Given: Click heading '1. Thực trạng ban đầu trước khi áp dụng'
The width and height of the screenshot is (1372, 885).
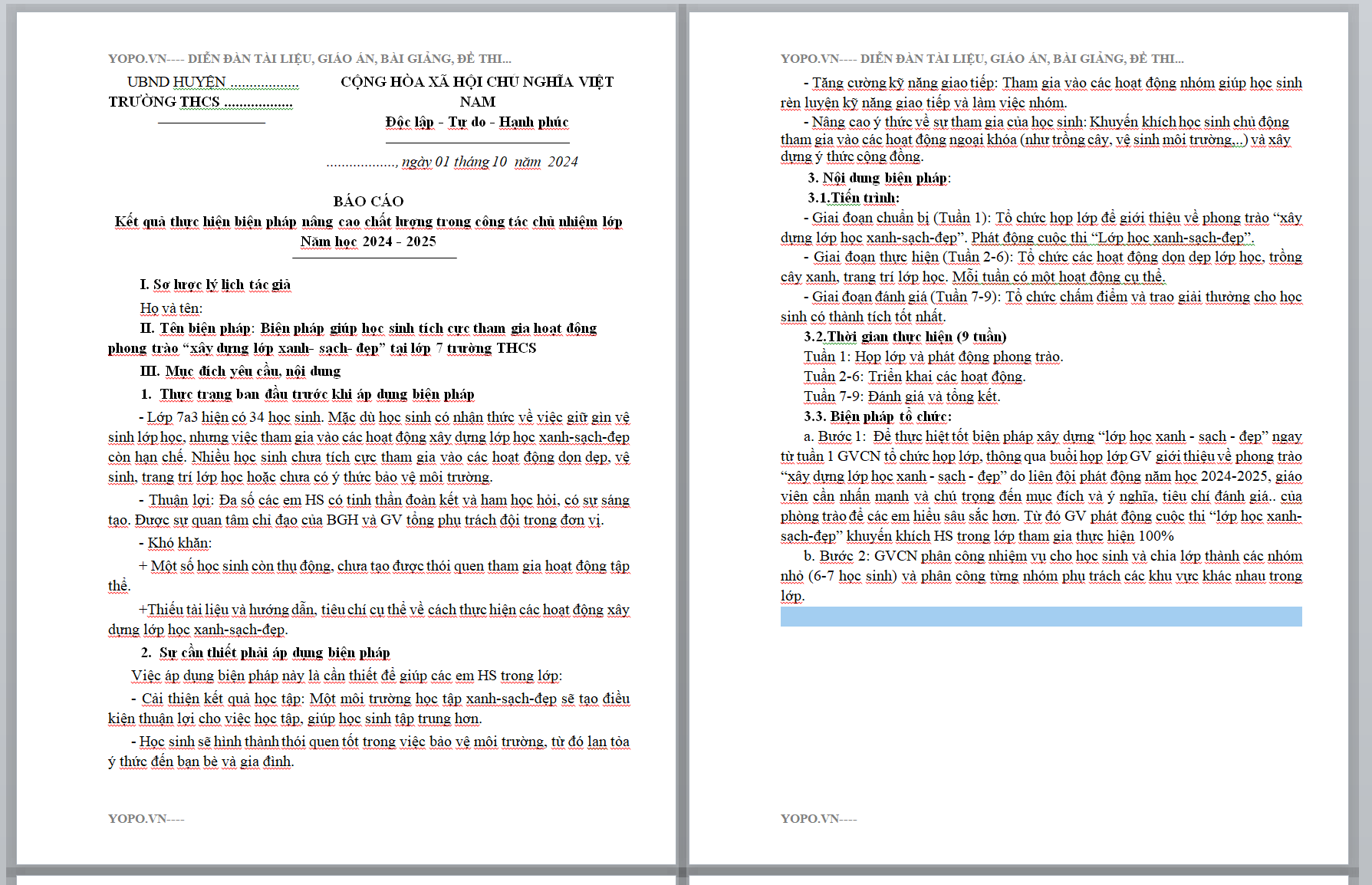Looking at the screenshot, I should tap(308, 394).
